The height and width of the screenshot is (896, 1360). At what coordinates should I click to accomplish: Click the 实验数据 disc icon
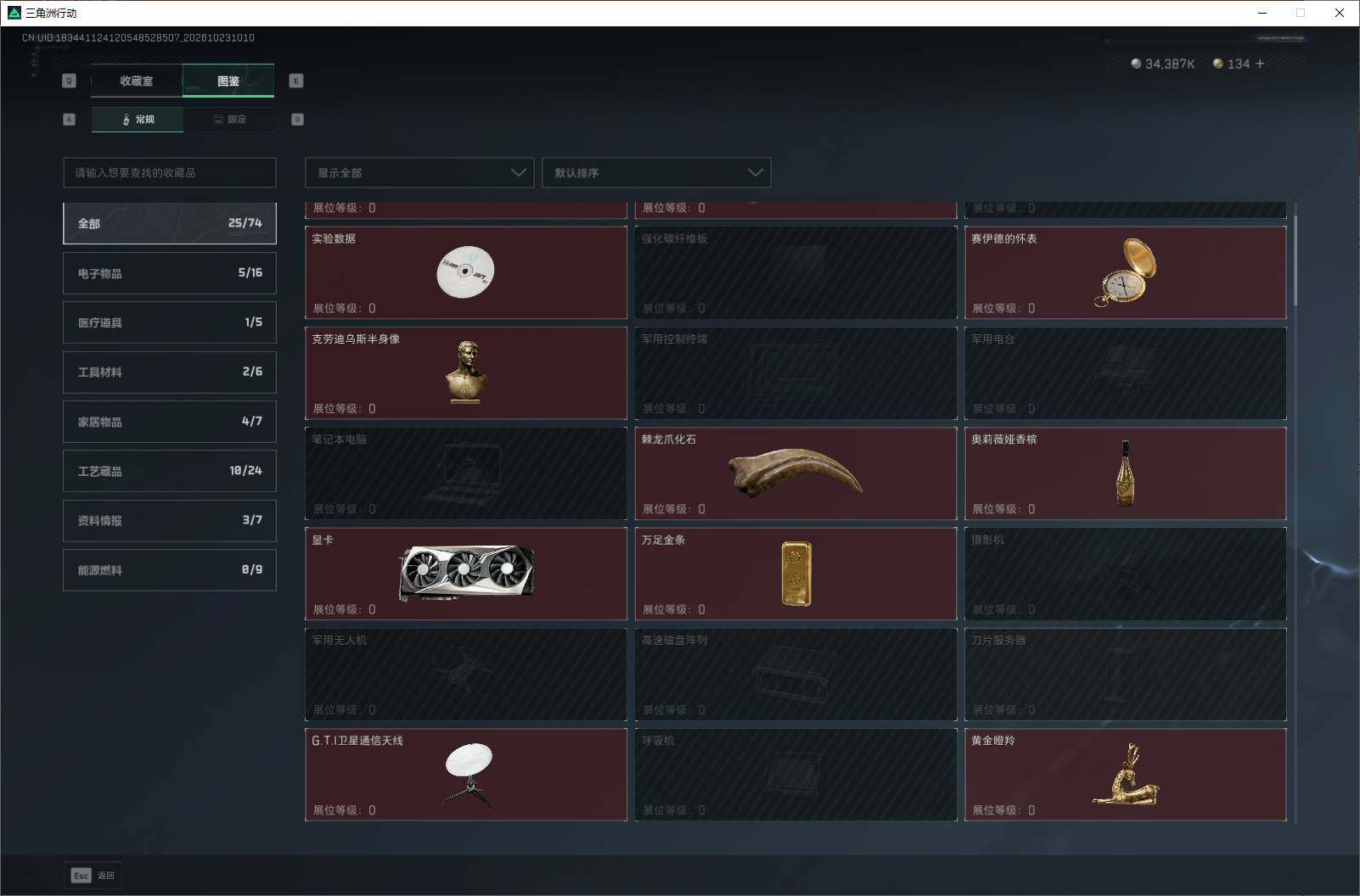(x=465, y=272)
